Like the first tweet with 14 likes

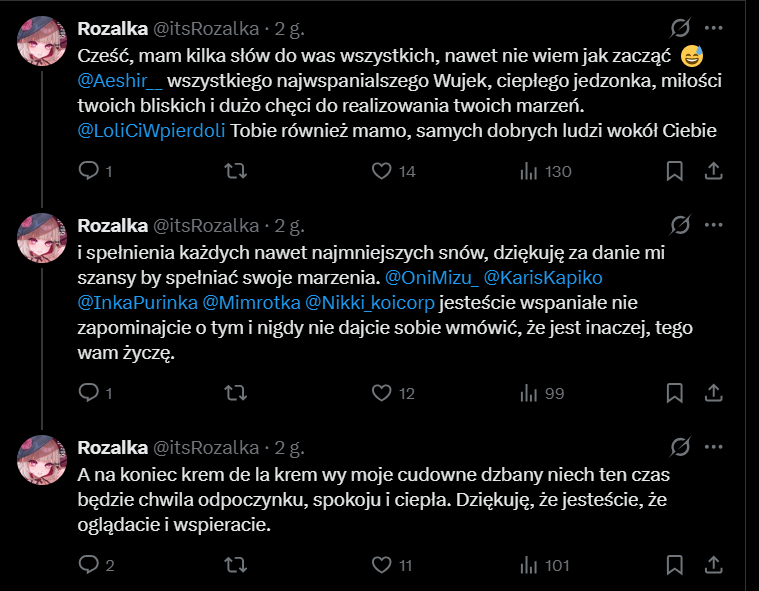pyautogui.click(x=381, y=172)
